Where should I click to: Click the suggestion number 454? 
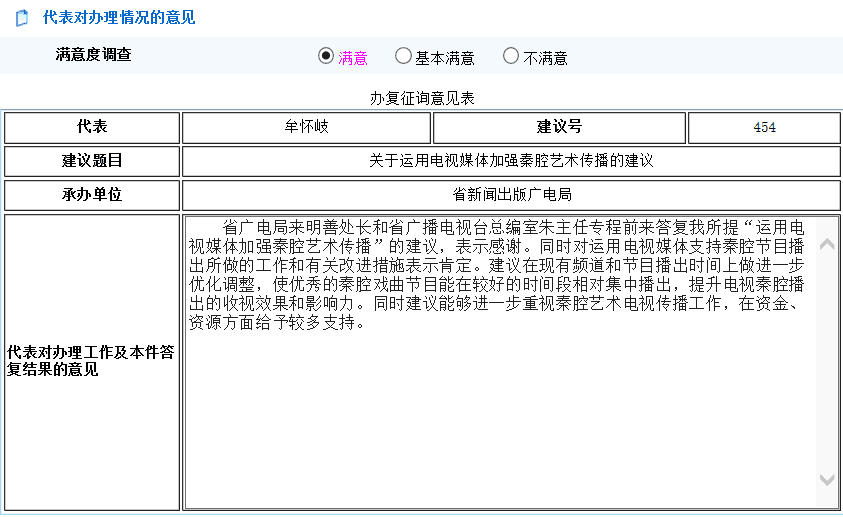[764, 127]
